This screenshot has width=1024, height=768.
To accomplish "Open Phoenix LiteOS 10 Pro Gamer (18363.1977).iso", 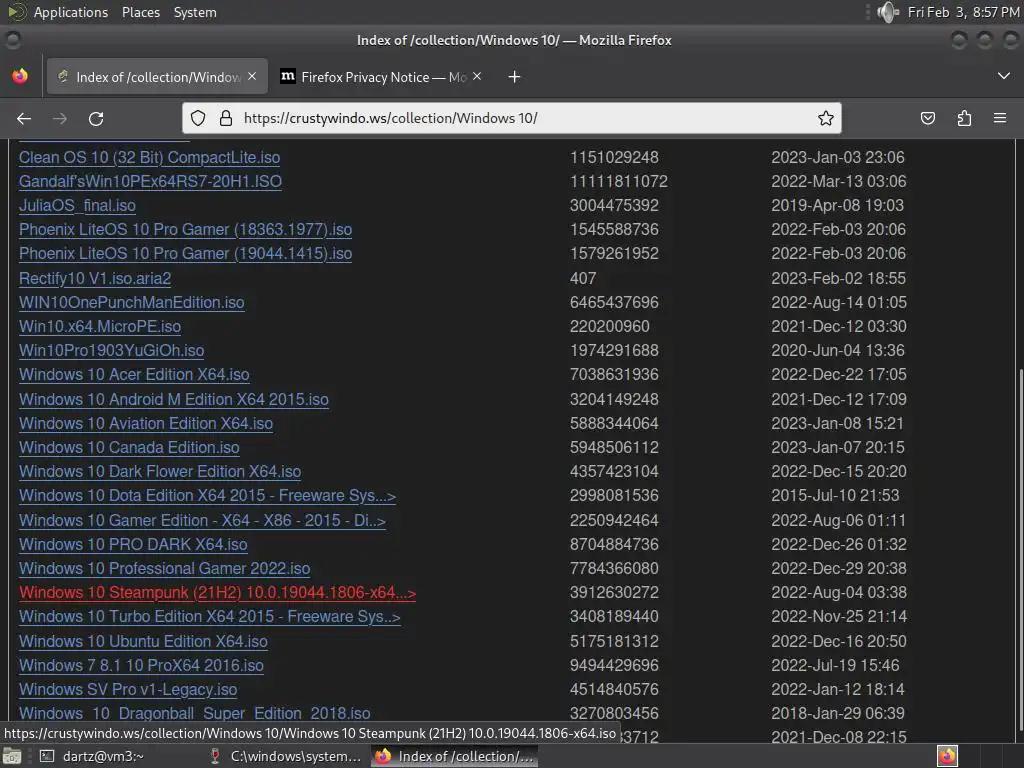I will [x=185, y=230].
